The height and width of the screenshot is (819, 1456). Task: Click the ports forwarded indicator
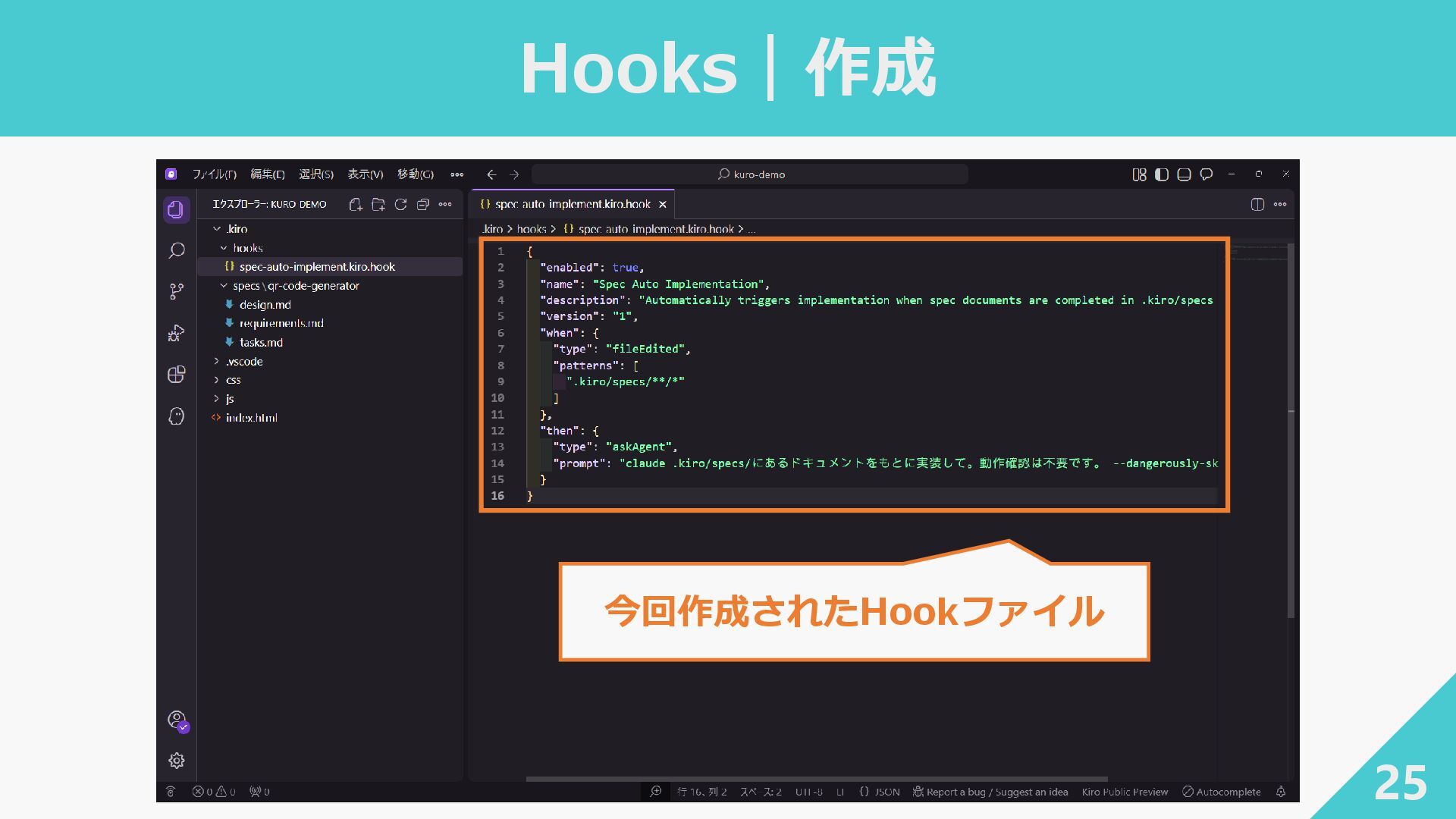pos(259,792)
